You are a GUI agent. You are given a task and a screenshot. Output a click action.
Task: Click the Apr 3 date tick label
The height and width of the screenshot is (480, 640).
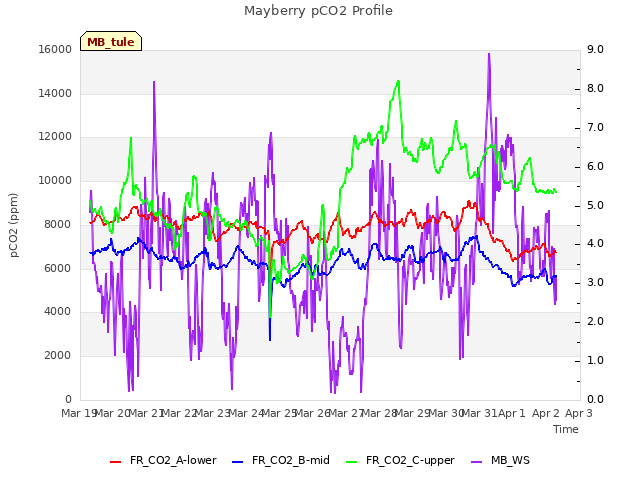pos(579,413)
